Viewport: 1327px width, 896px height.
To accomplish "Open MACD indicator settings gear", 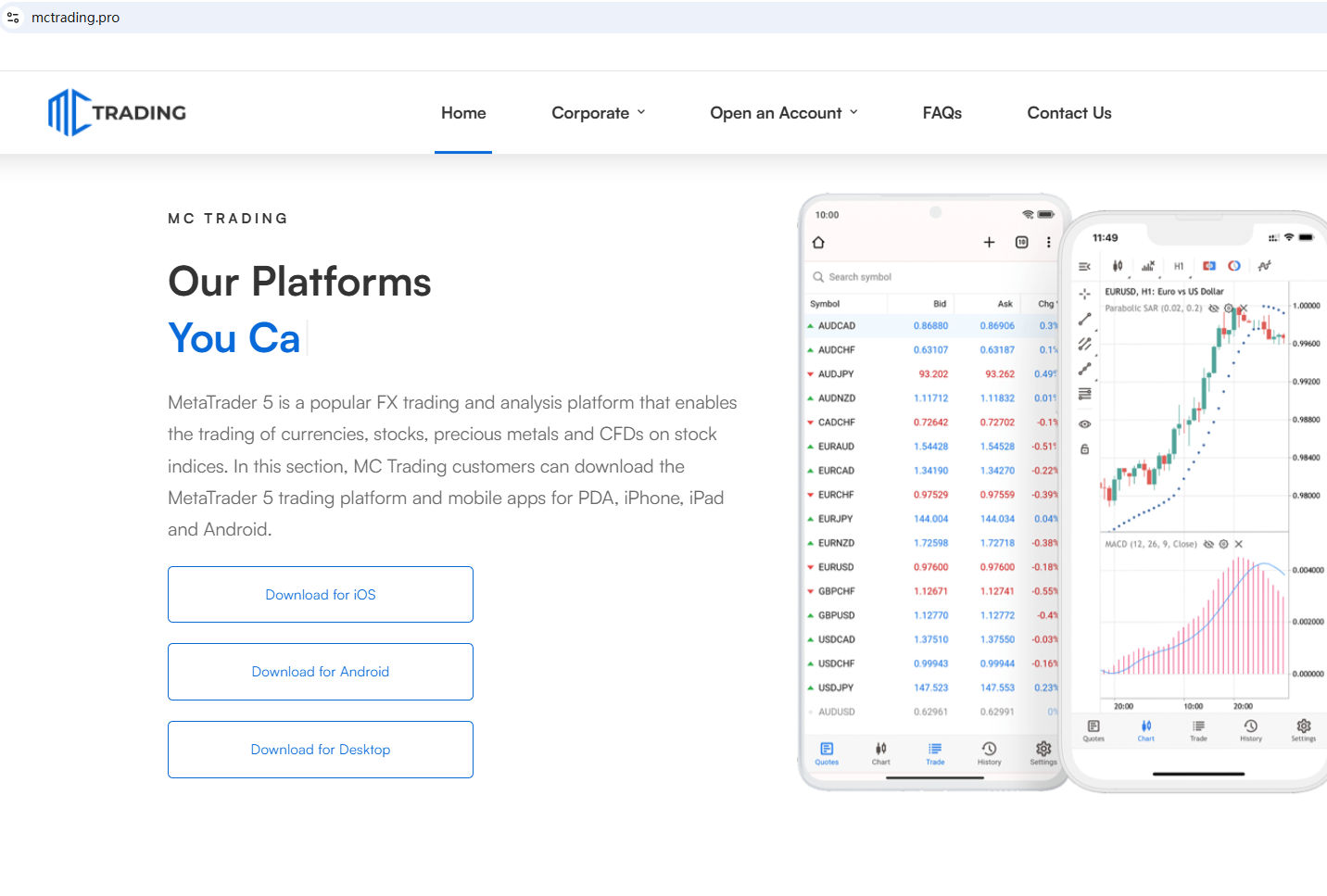I will tap(1223, 545).
